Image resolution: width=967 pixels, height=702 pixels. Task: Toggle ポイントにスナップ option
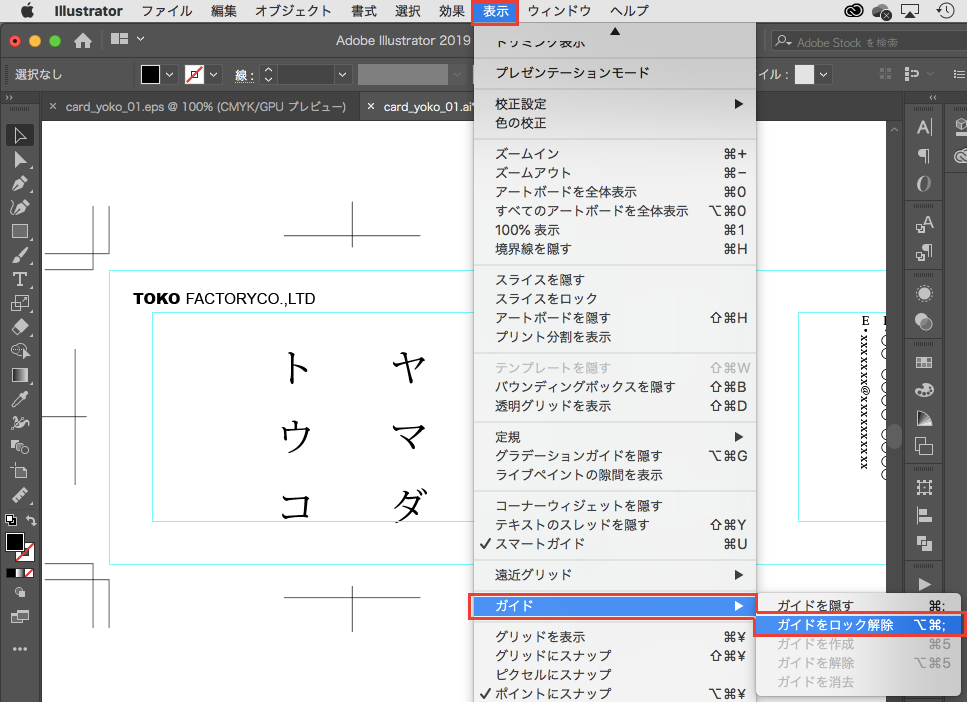click(552, 693)
